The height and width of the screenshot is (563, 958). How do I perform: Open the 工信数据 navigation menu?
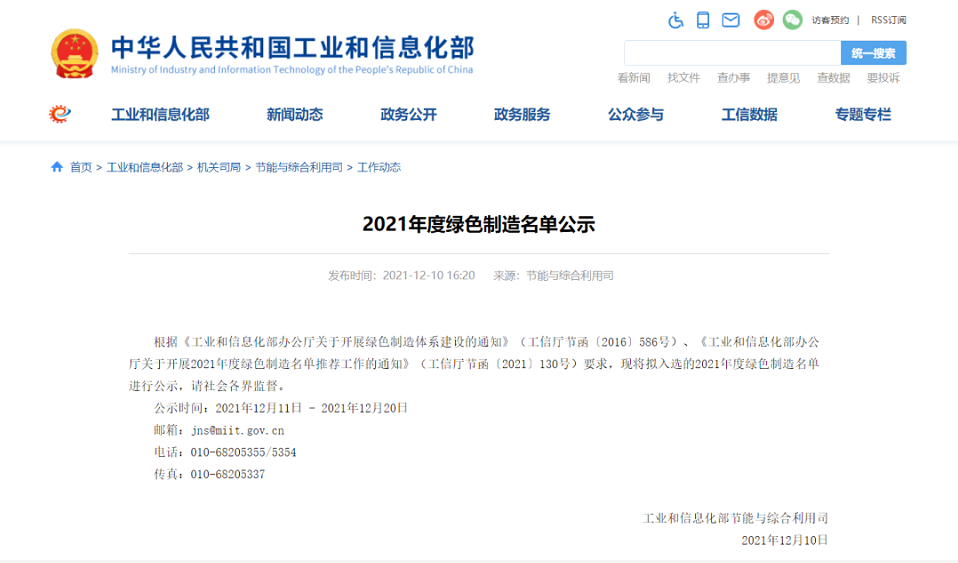pyautogui.click(x=749, y=114)
